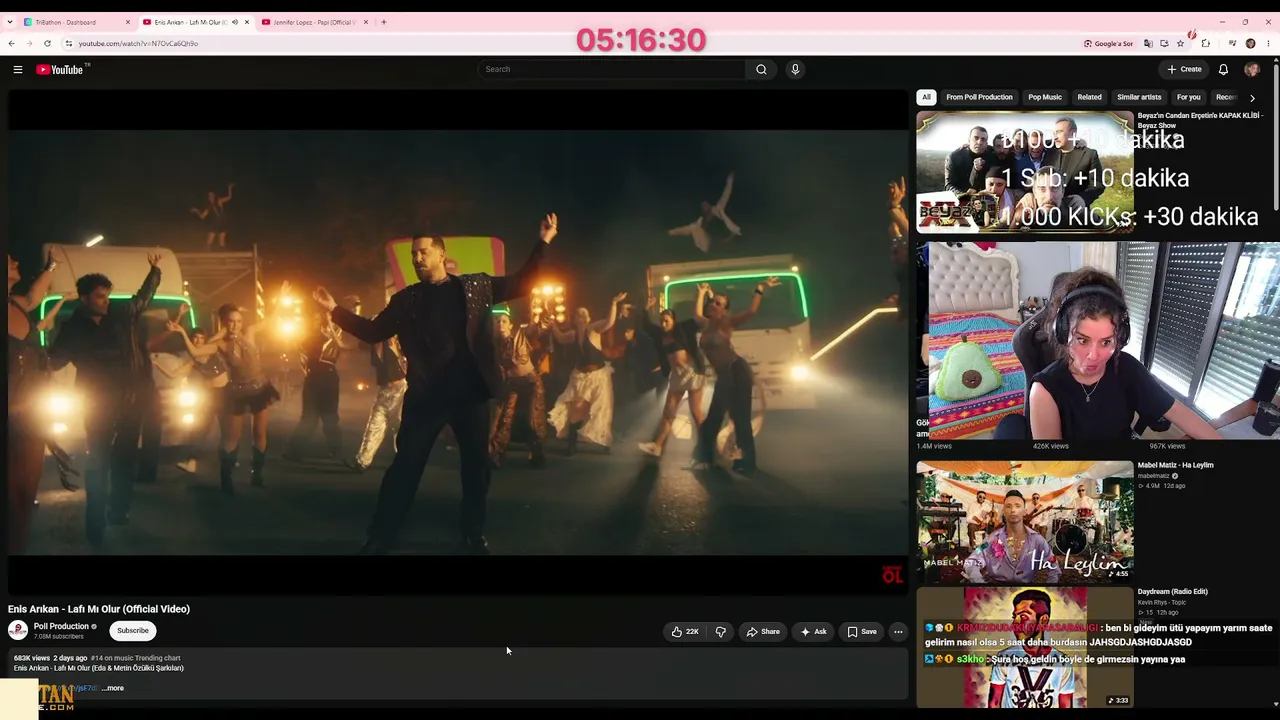
Task: Click the video title 'Enis Arıkan - Lafı Mı Olur'
Action: pyautogui.click(x=99, y=609)
